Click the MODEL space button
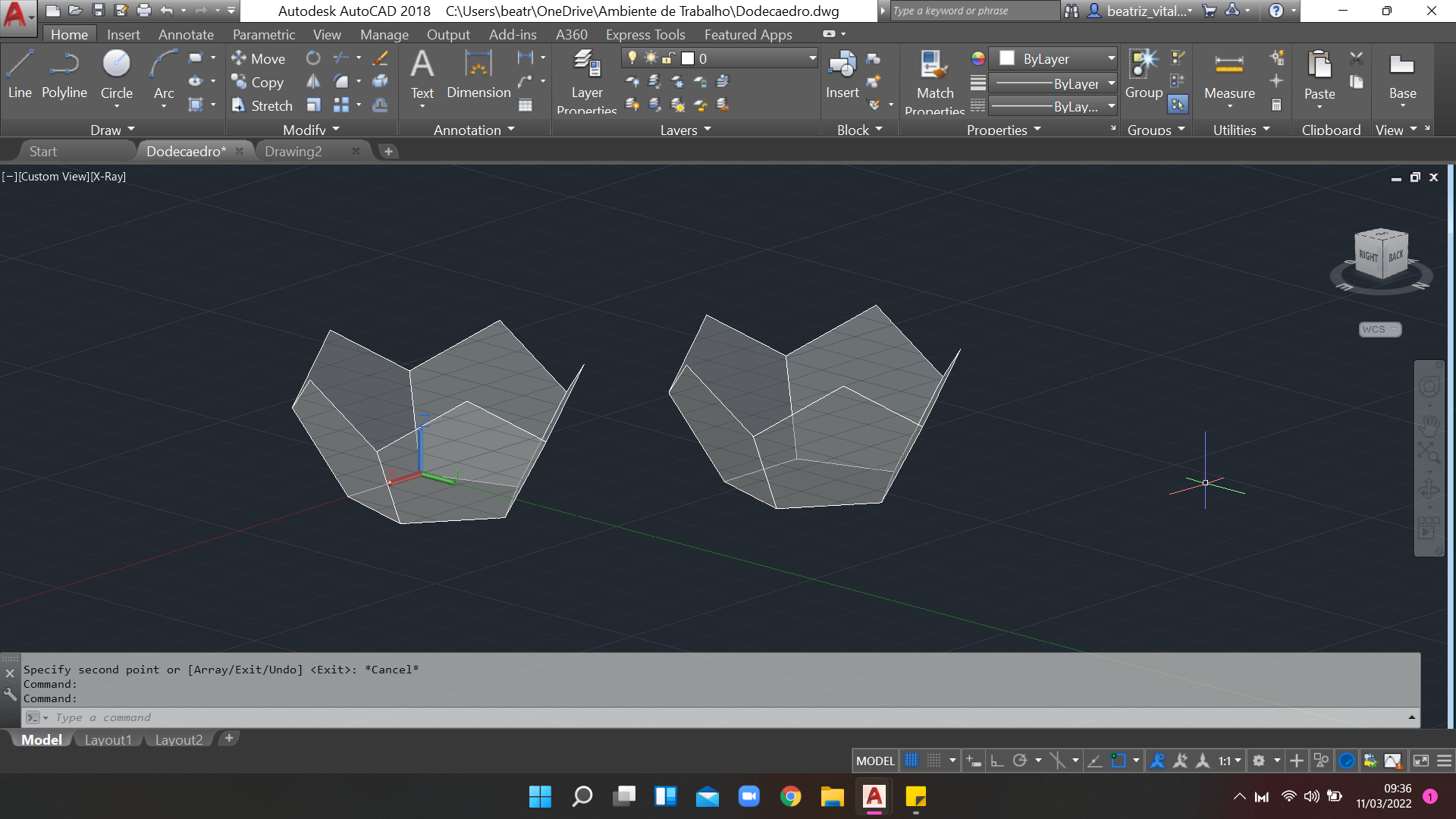1456x819 pixels. click(875, 761)
